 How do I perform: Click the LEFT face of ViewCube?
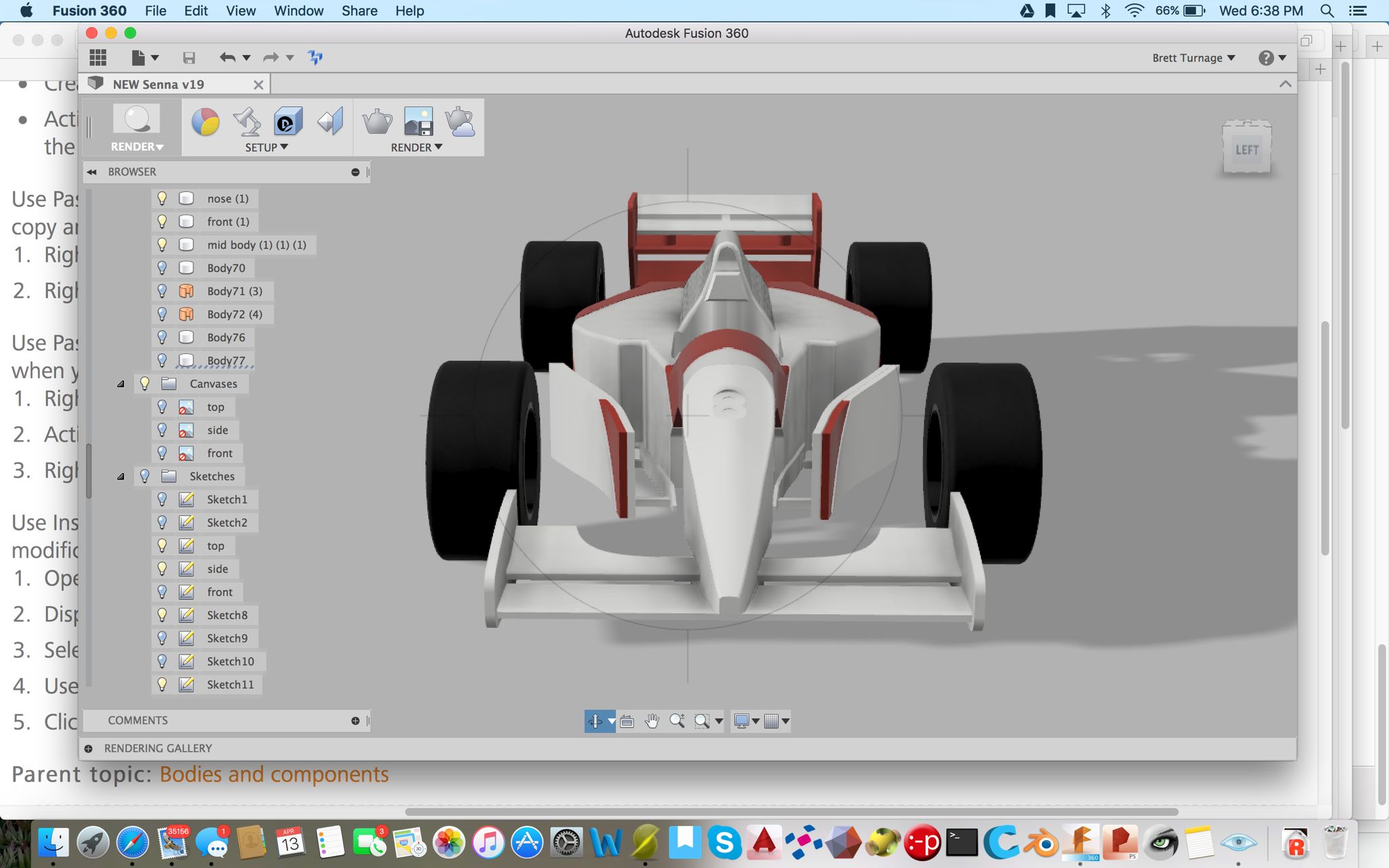(x=1247, y=150)
